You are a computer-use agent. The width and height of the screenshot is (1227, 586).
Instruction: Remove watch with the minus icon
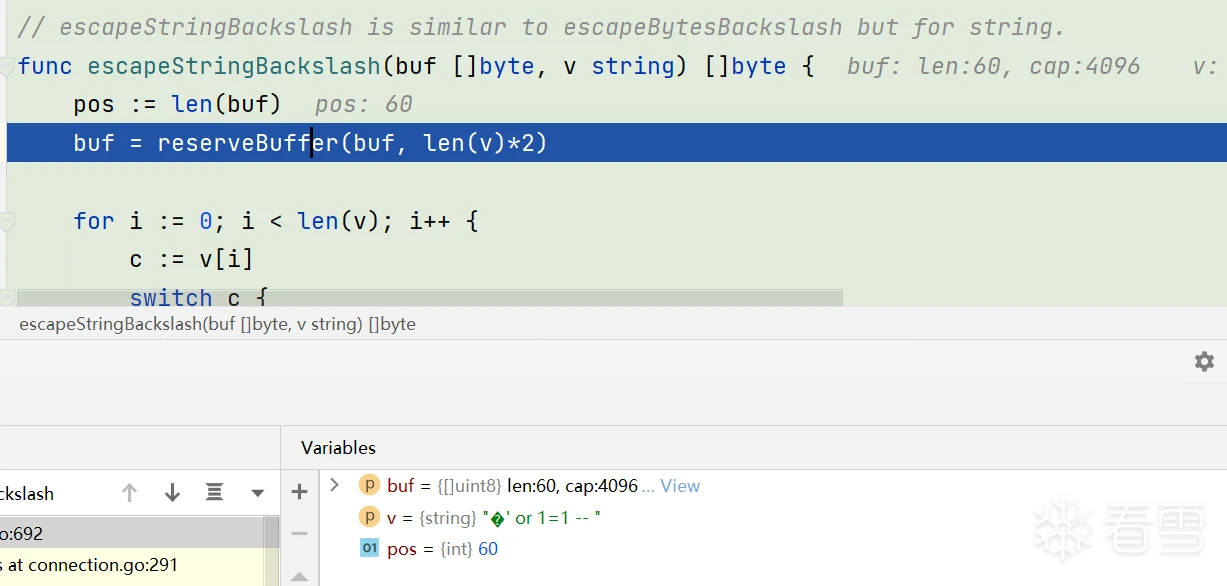[x=299, y=533]
